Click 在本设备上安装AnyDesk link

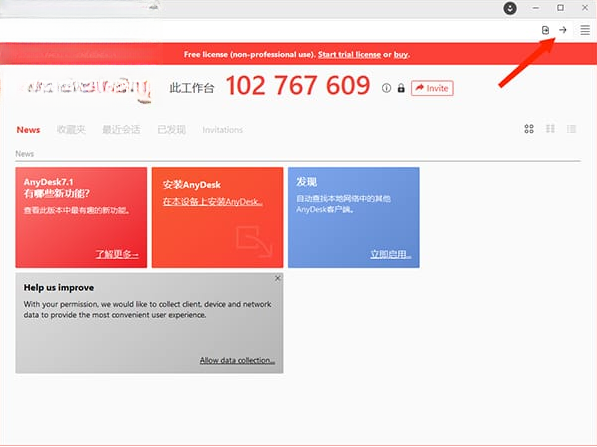click(x=212, y=201)
